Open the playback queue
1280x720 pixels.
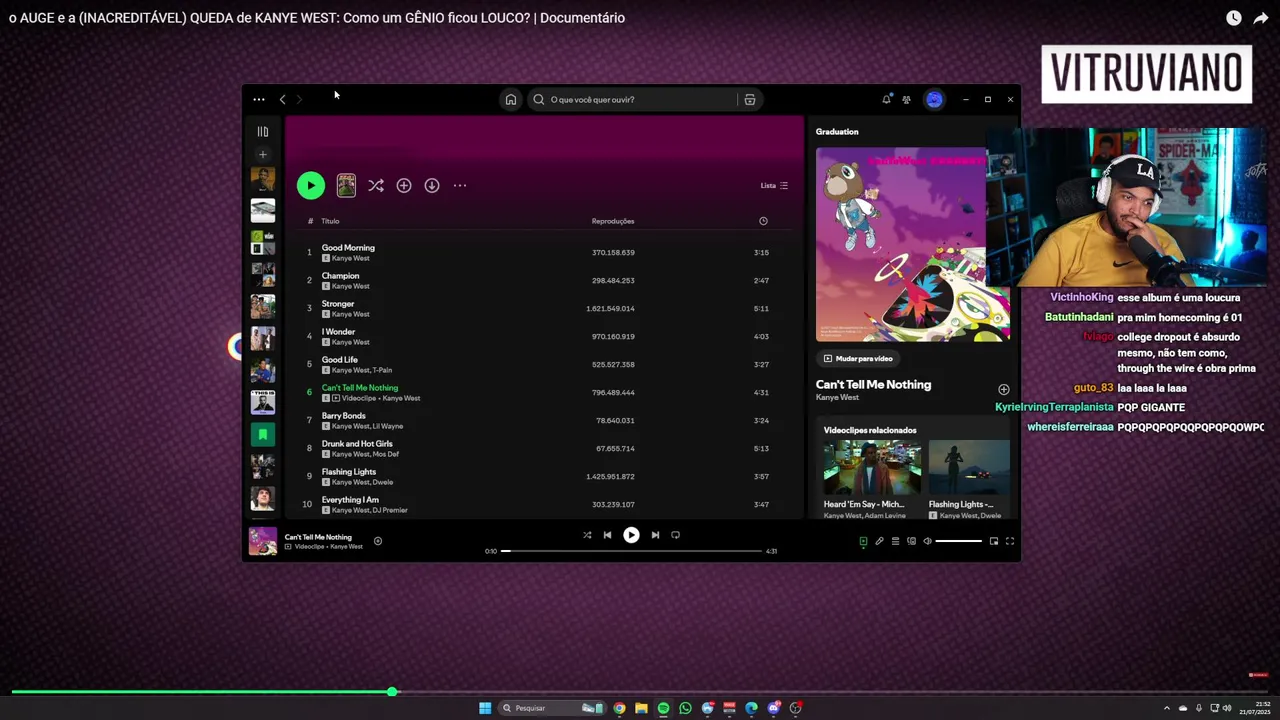coord(895,541)
